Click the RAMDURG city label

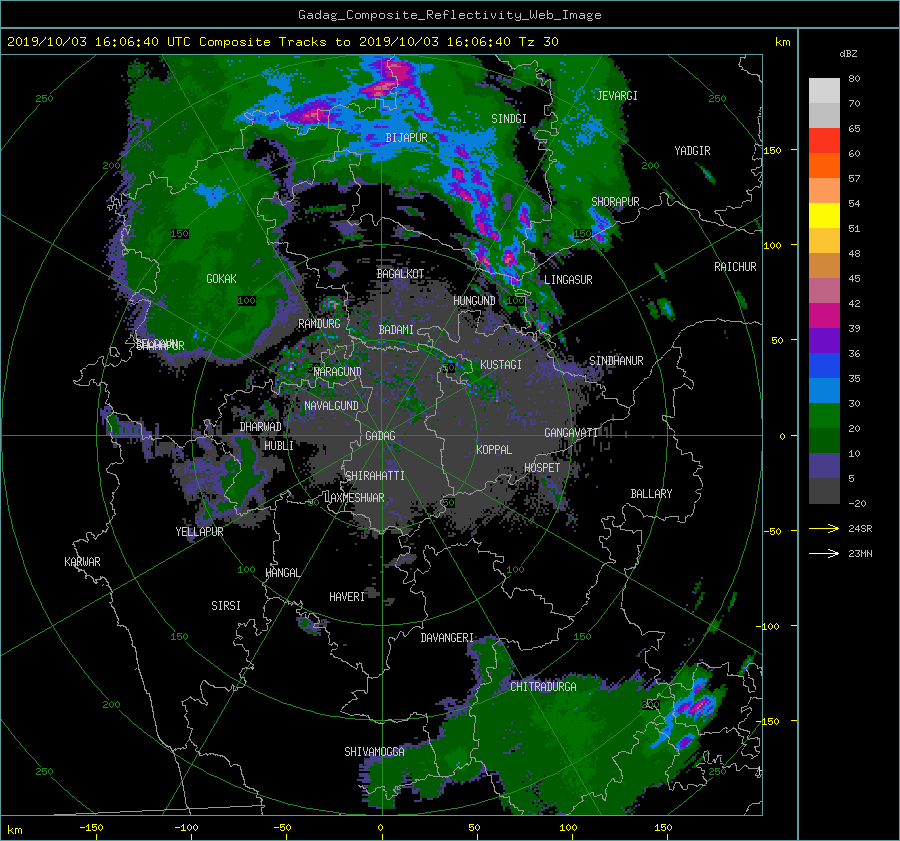[319, 324]
